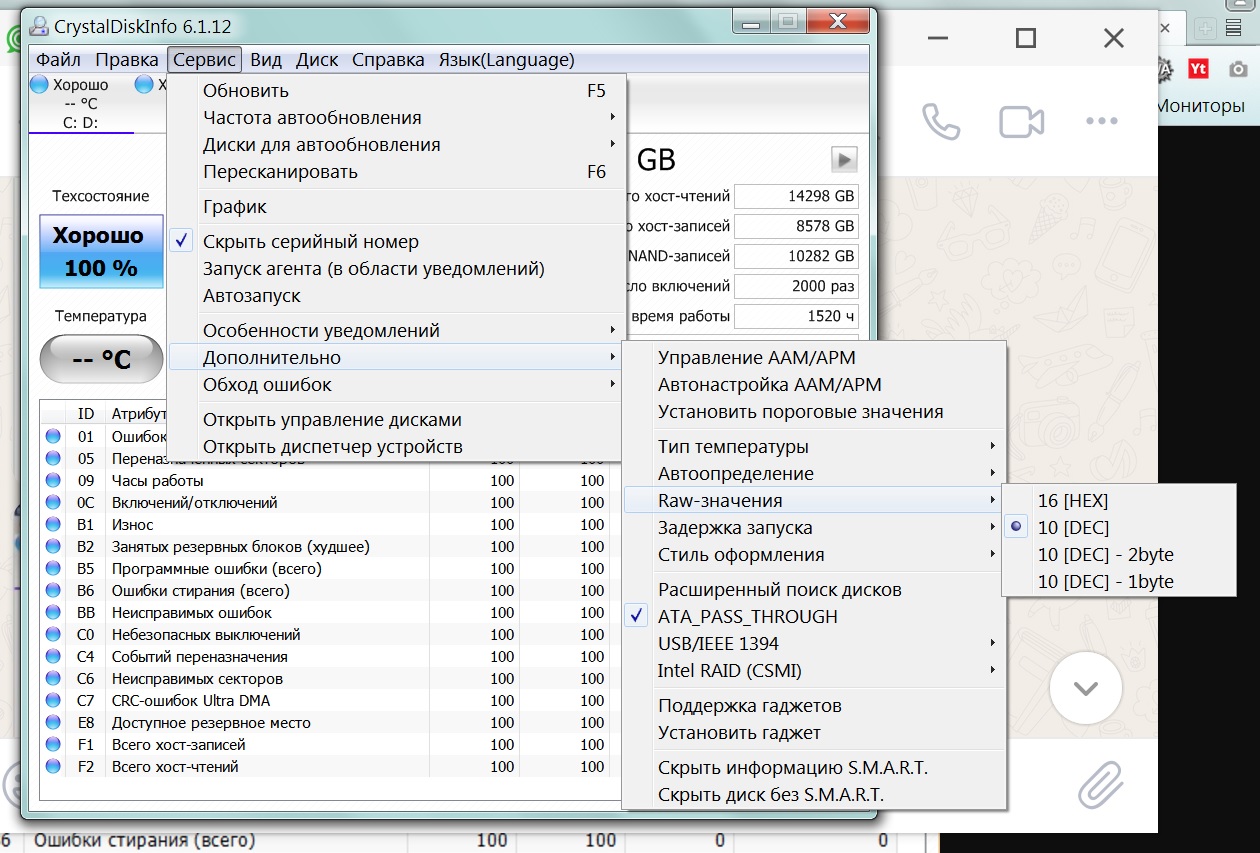Click blue status dot of row F2
Image resolution: width=1260 pixels, height=853 pixels.
coord(52,767)
